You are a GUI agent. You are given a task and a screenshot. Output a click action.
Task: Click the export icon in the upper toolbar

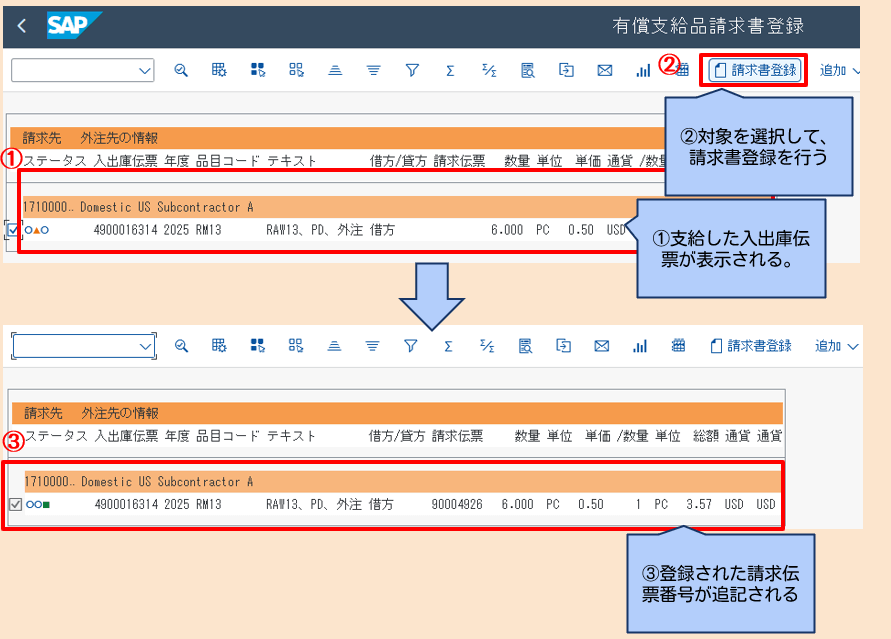(566, 70)
